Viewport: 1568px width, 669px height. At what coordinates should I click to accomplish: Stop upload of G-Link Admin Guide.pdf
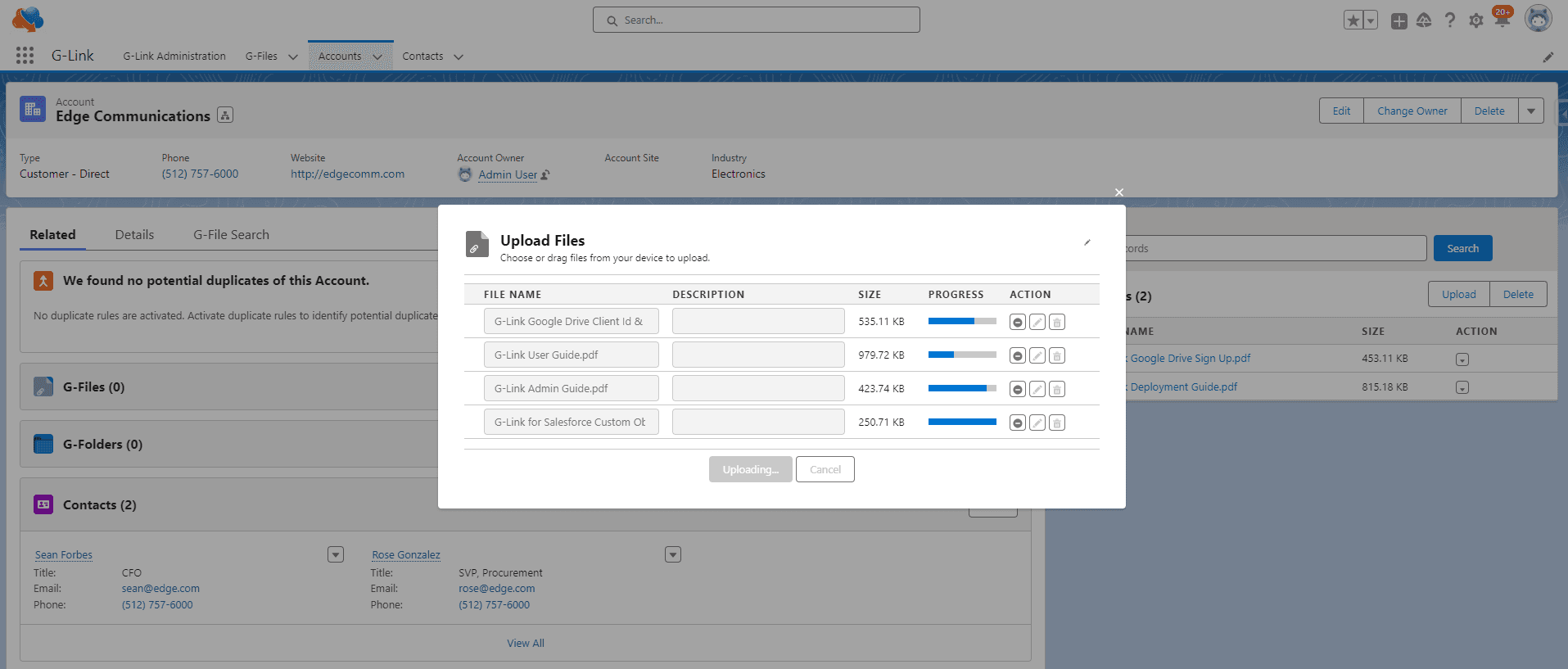[x=1017, y=389]
